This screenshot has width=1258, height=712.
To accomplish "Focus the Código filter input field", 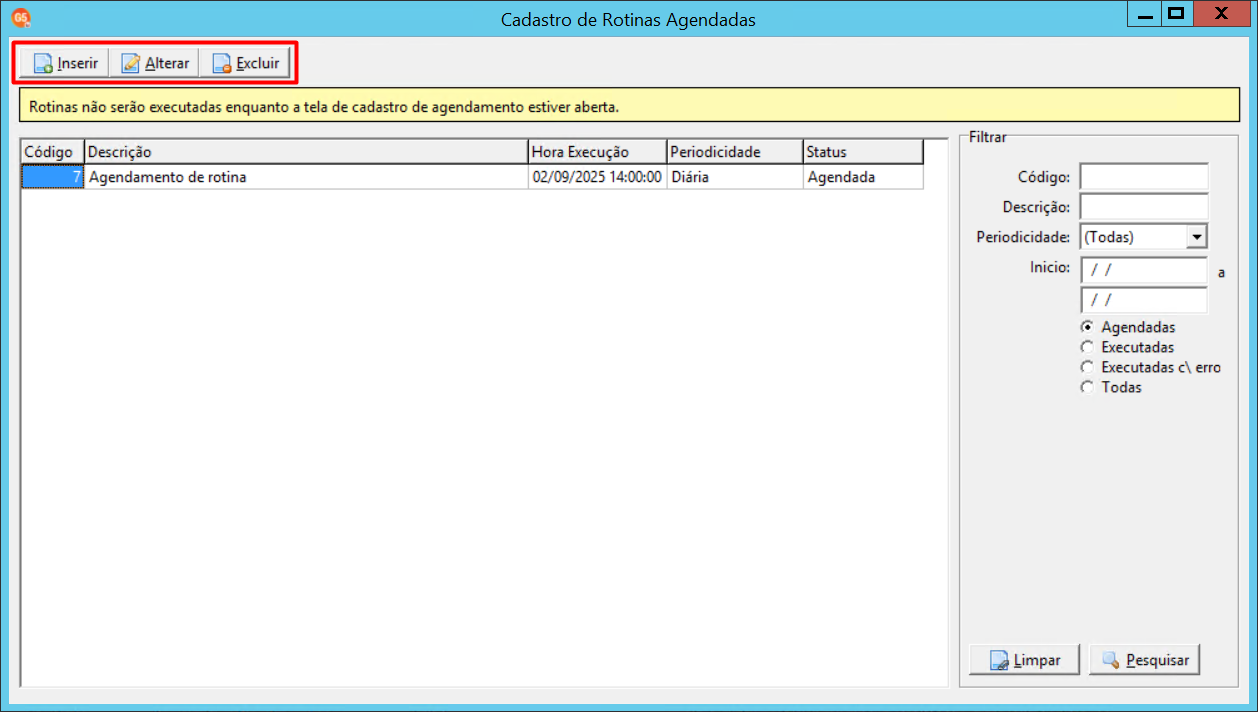I will coord(1144,177).
